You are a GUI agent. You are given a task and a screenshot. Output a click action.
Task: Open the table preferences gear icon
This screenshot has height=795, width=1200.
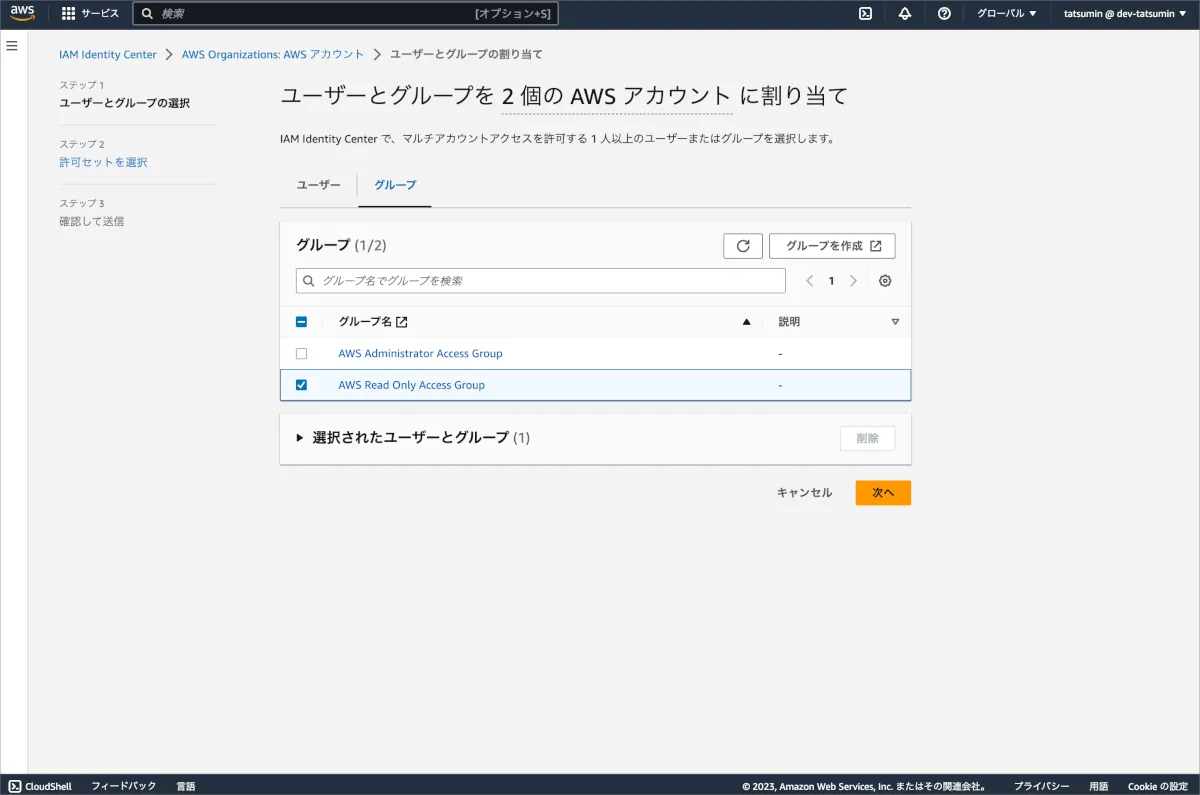coord(885,281)
